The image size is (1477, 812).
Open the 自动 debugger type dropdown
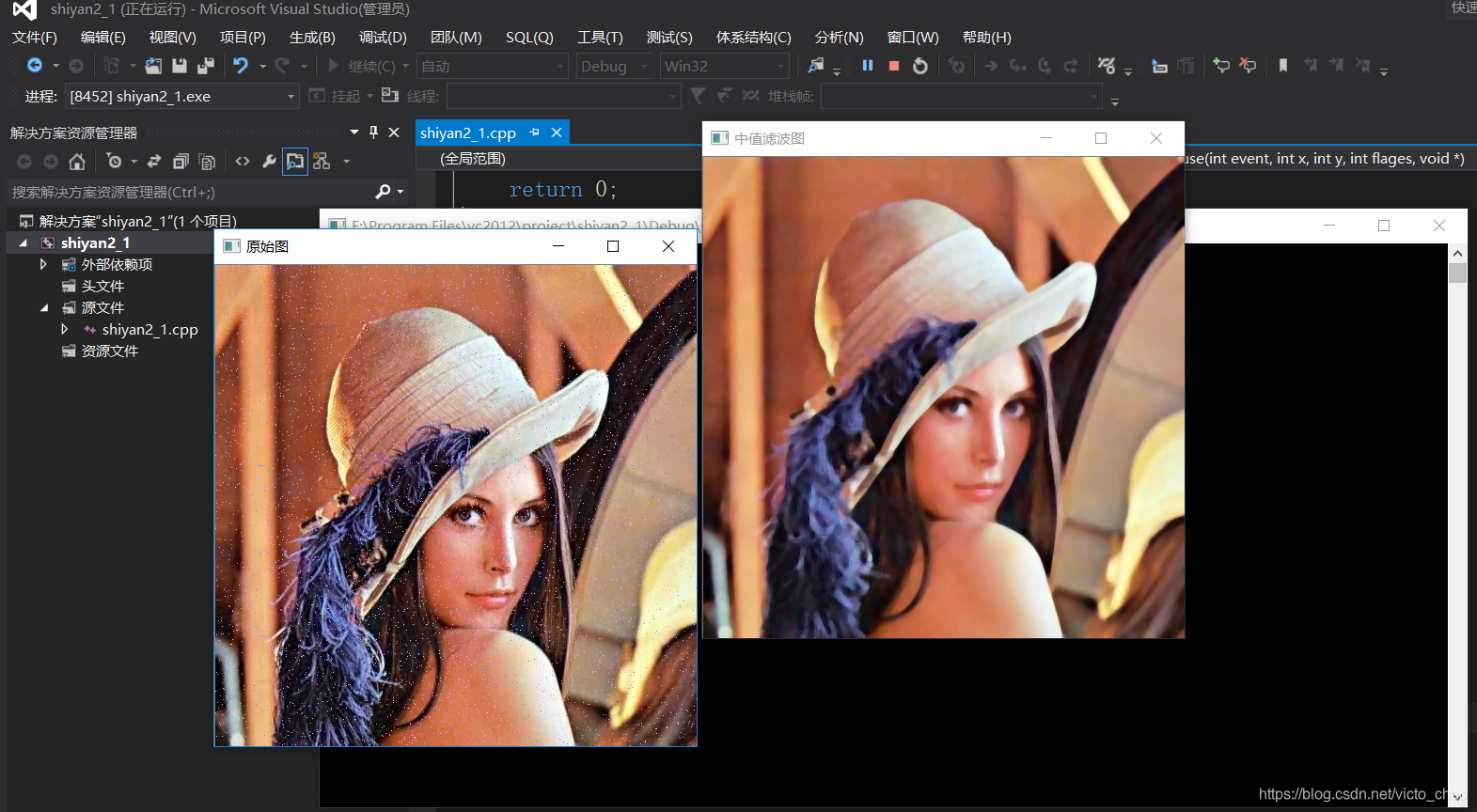(493, 66)
